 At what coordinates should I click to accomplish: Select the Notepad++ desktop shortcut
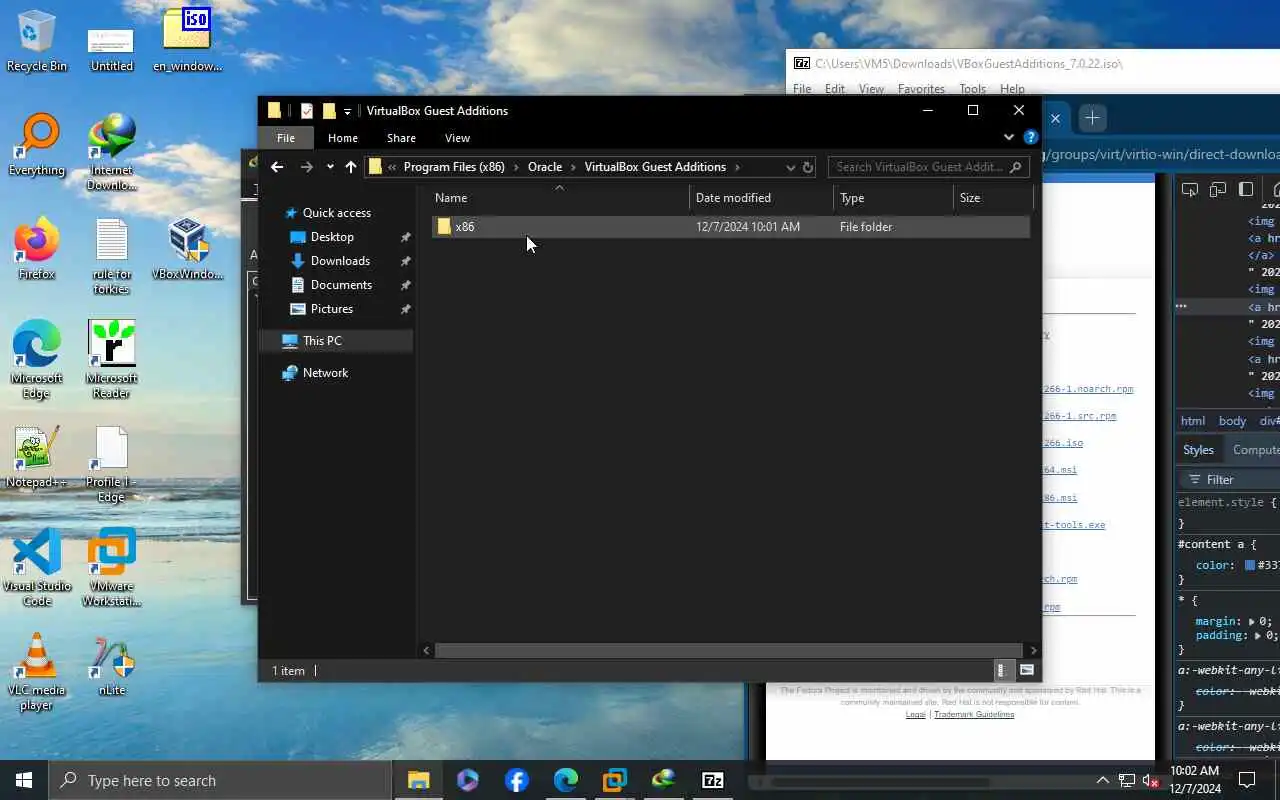37,457
